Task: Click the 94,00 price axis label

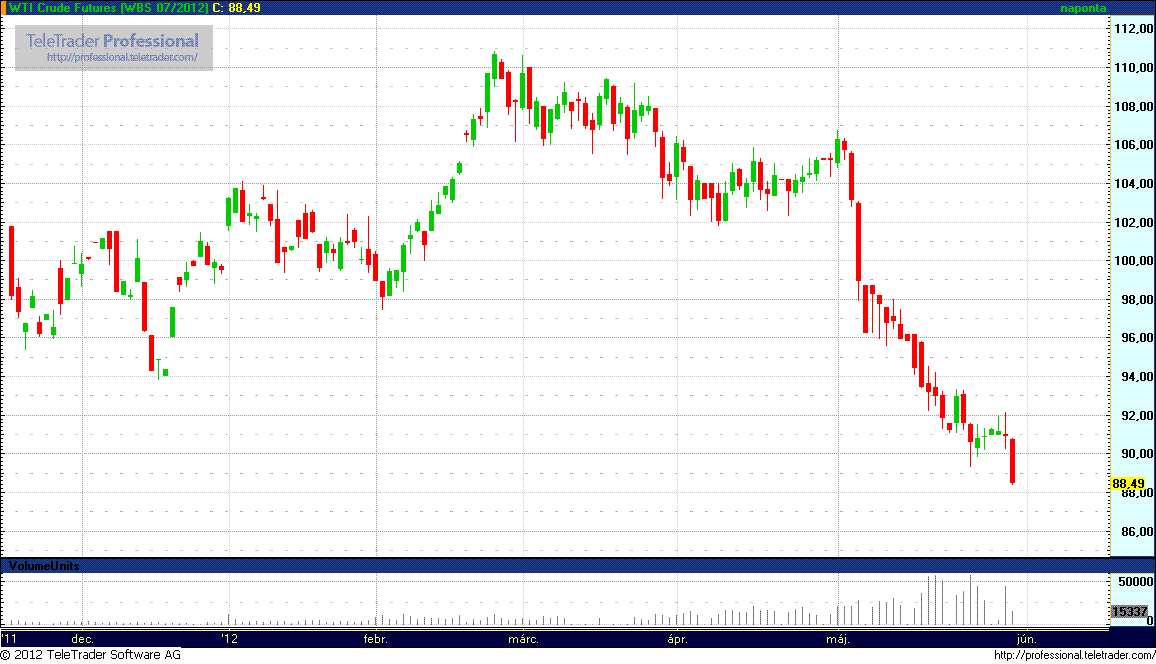Action: [1137, 377]
